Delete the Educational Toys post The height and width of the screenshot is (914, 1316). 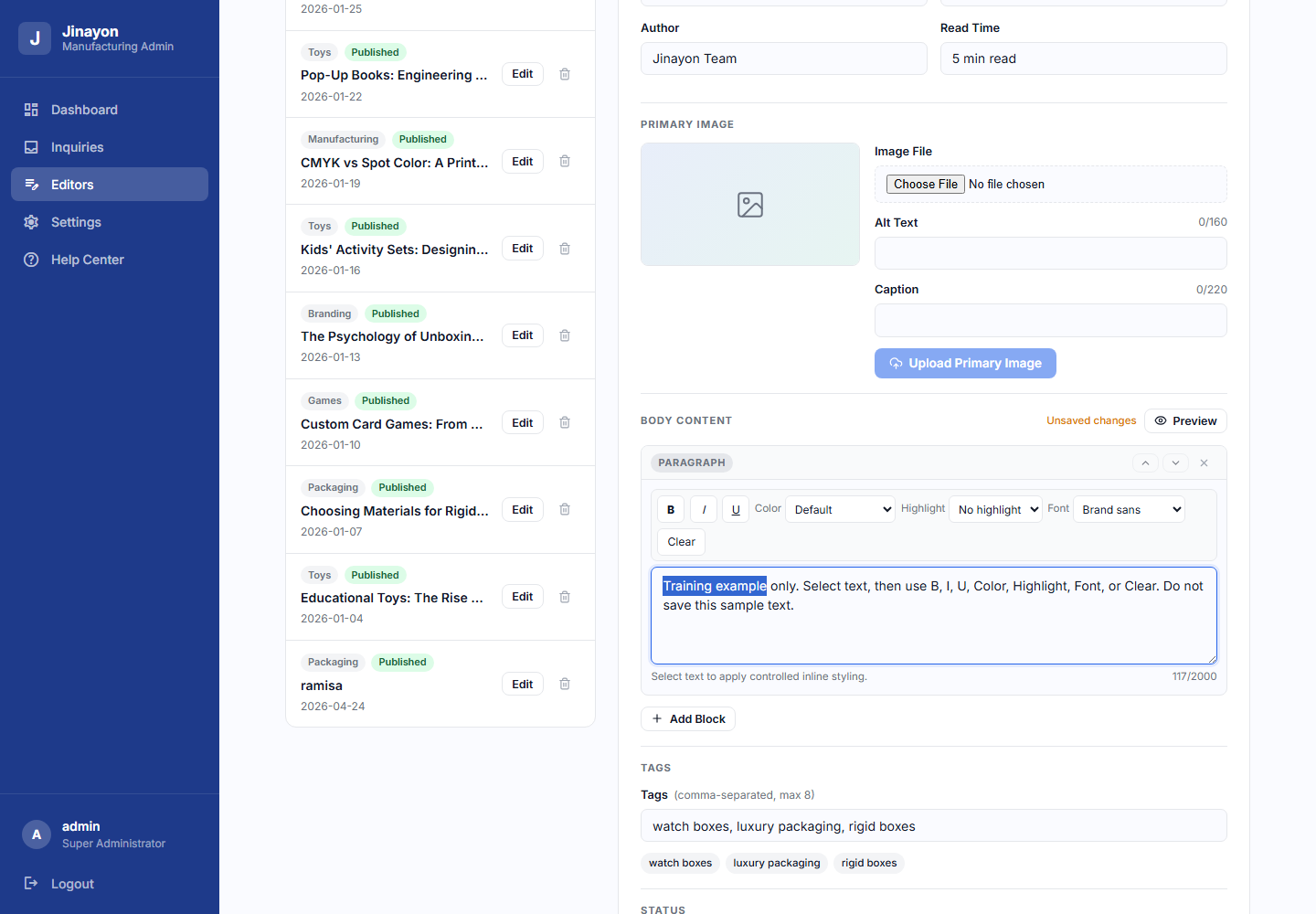tap(565, 597)
